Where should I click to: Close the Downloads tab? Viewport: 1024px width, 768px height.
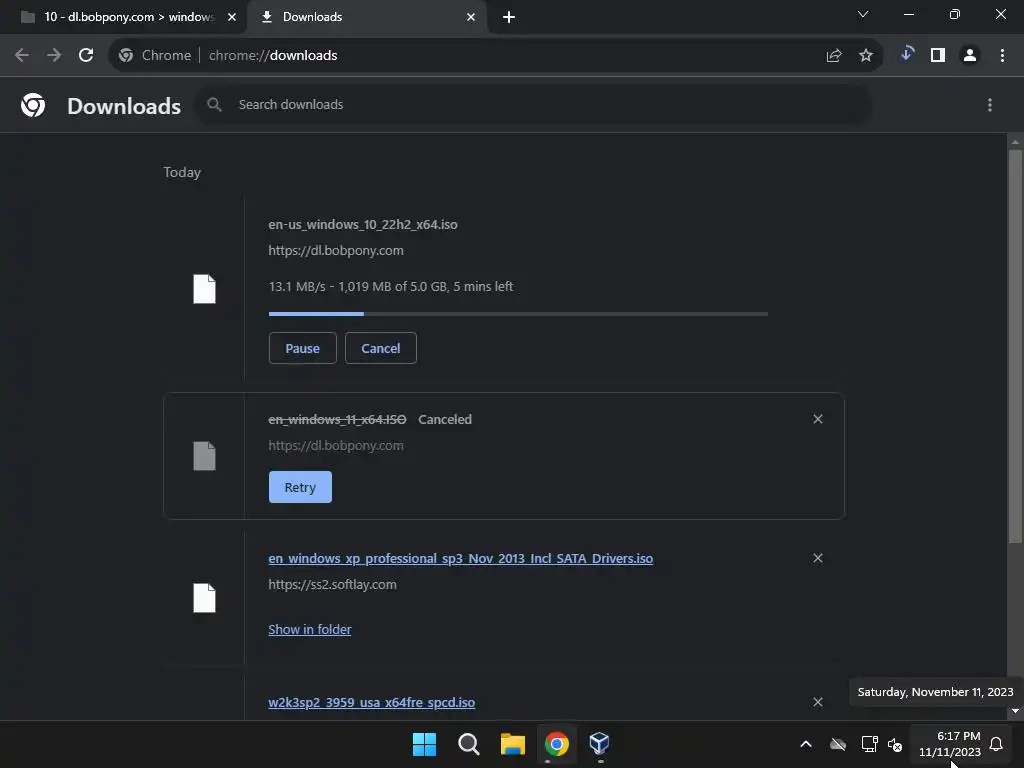pyautogui.click(x=471, y=17)
